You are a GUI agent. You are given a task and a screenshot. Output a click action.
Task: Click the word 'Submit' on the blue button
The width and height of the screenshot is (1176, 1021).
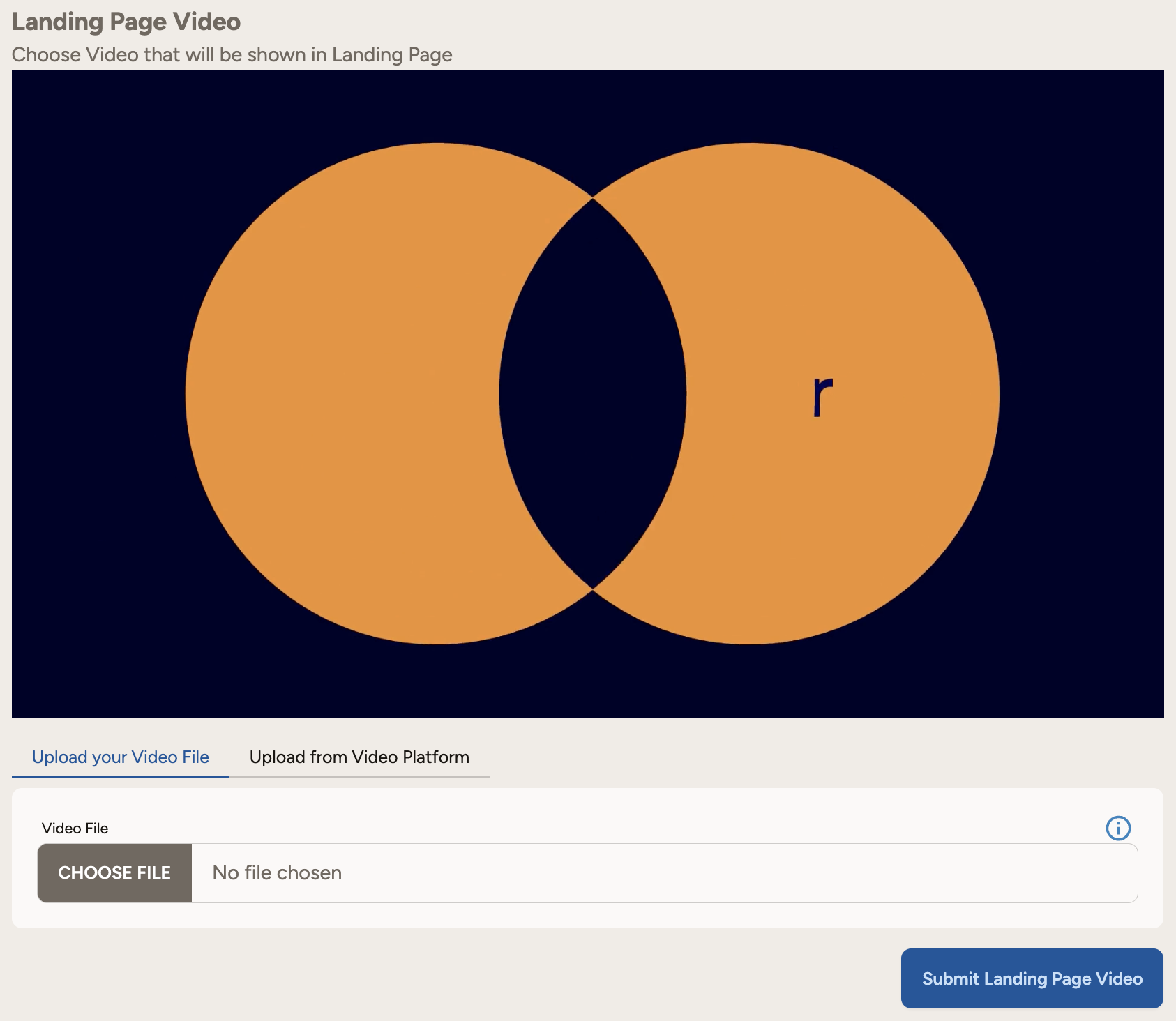click(951, 978)
